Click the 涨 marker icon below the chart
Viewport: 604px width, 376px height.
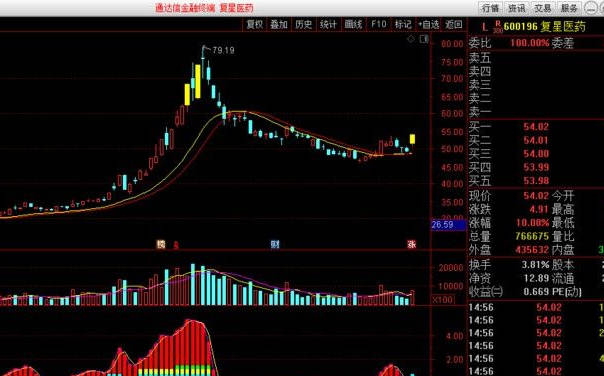point(412,244)
